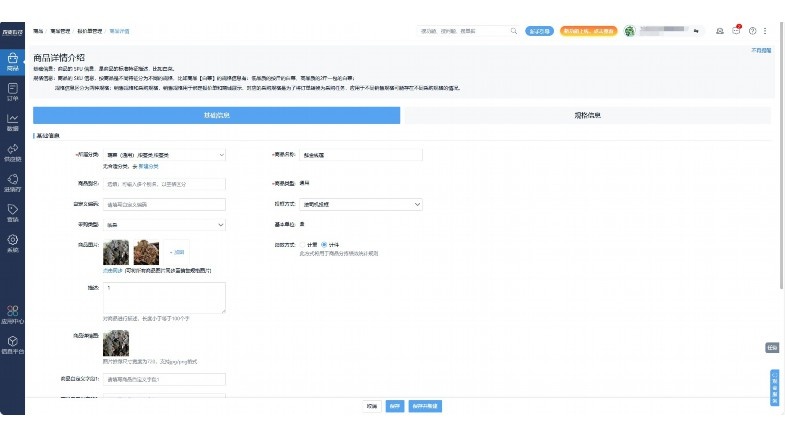Click the first blue button in the bottom bar
This screenshot has height=437, width=785.
click(395, 406)
